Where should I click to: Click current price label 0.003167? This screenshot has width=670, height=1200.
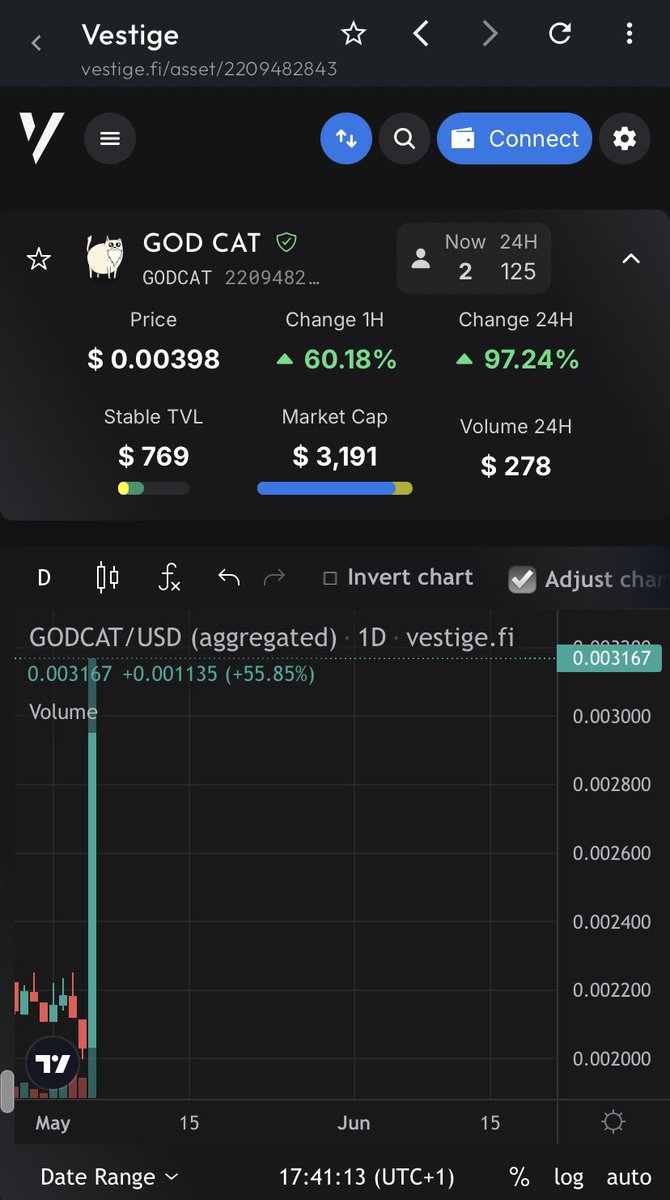(x=609, y=658)
